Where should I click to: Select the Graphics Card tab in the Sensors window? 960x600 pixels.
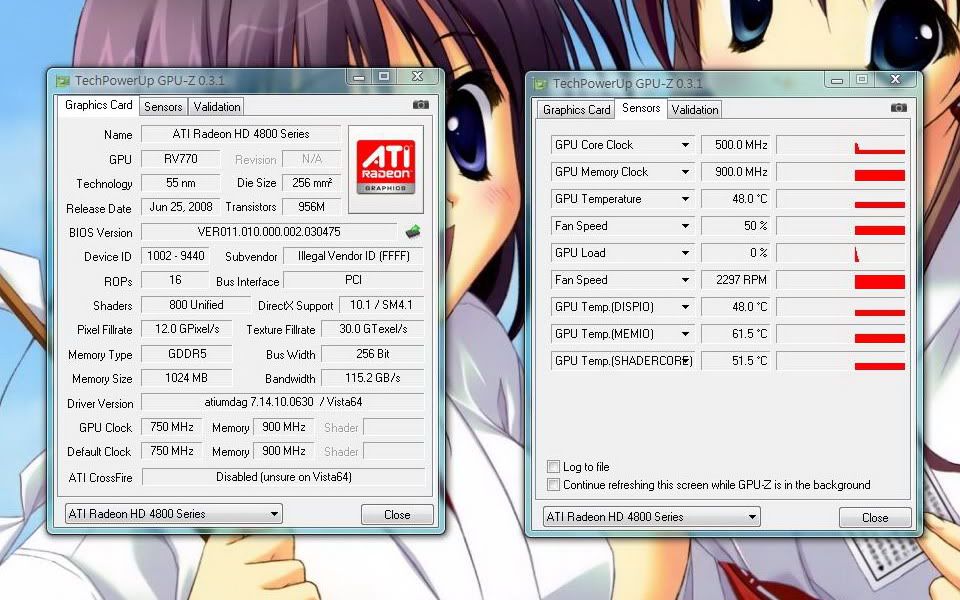pos(577,110)
